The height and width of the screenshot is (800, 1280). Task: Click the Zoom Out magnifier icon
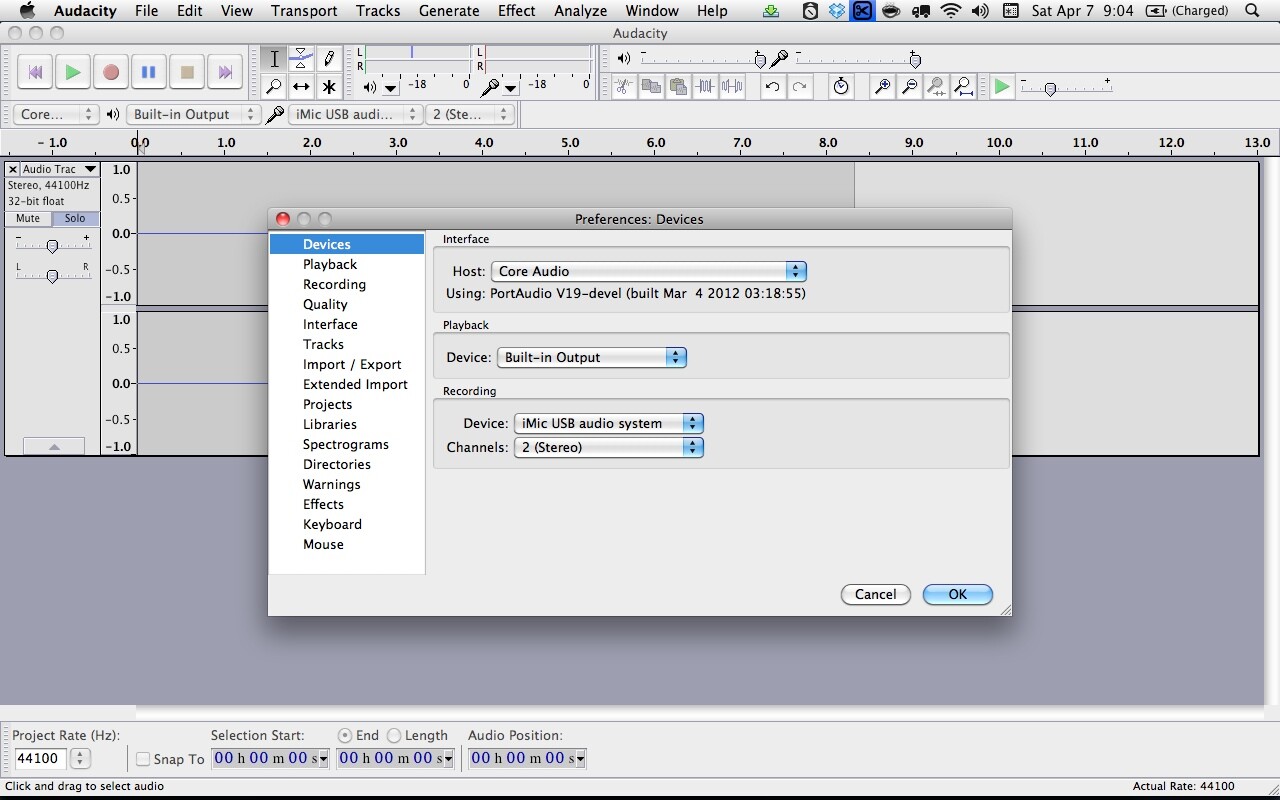coord(909,87)
